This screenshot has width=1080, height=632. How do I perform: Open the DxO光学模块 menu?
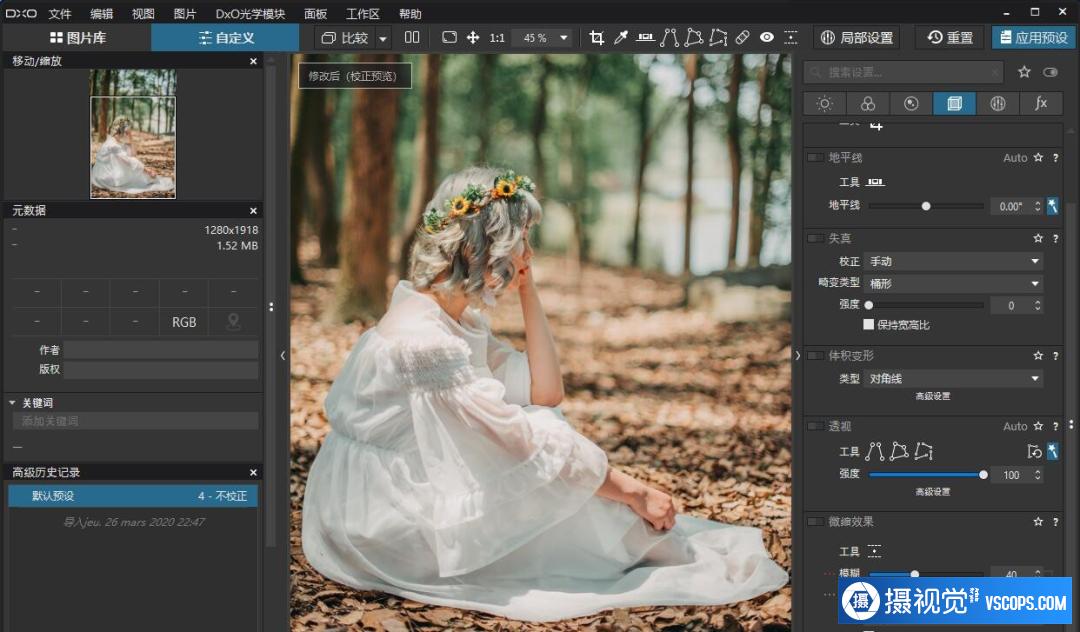tap(250, 14)
